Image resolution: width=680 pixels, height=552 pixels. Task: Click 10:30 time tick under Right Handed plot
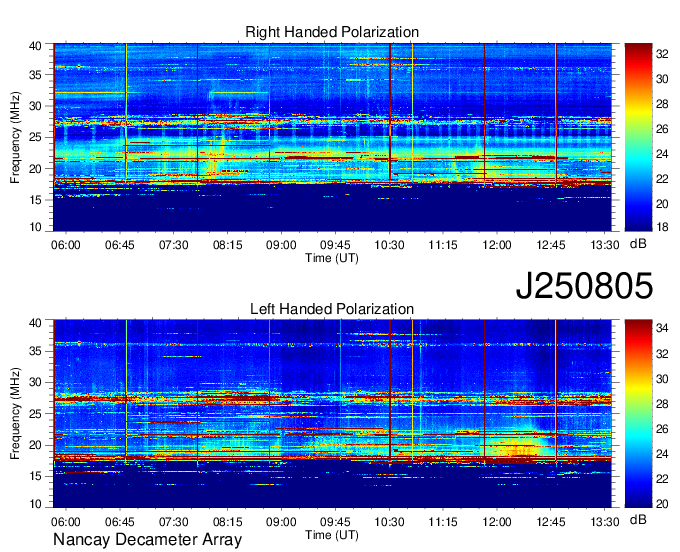(389, 245)
